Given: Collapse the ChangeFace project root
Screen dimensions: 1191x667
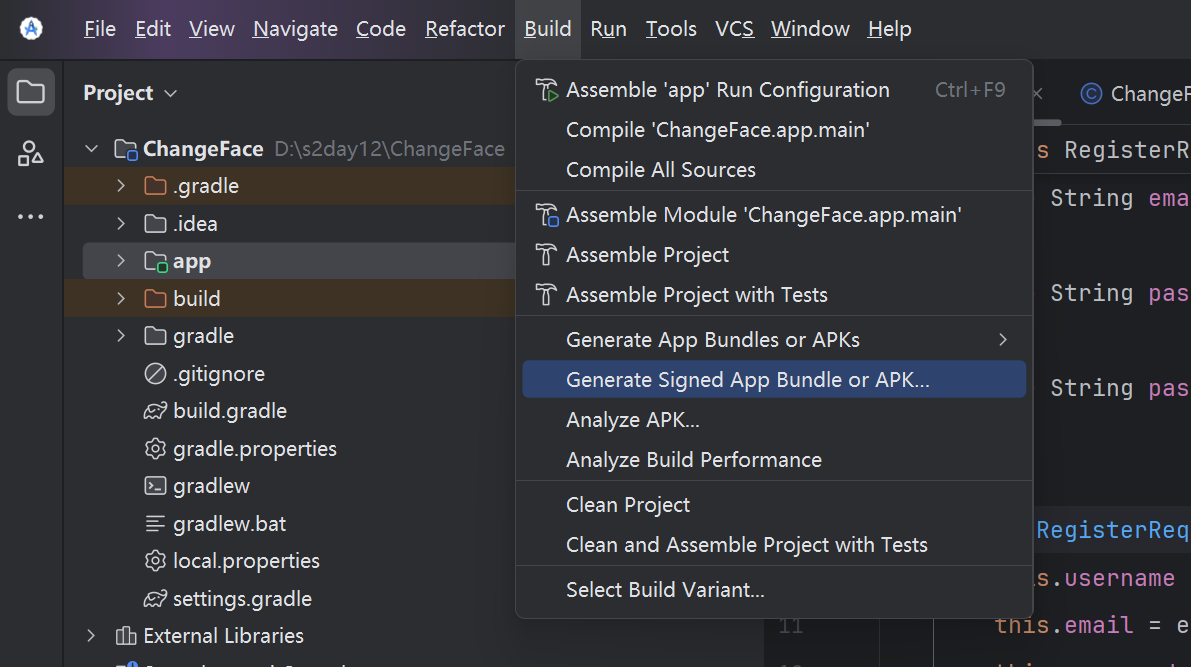Looking at the screenshot, I should [x=92, y=149].
